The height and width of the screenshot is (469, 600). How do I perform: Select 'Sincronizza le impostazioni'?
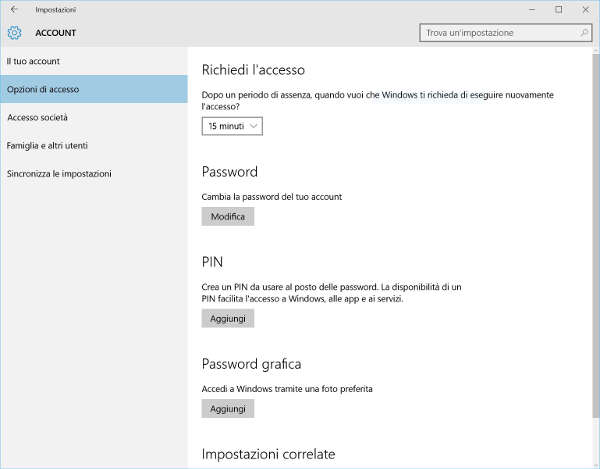[59, 174]
